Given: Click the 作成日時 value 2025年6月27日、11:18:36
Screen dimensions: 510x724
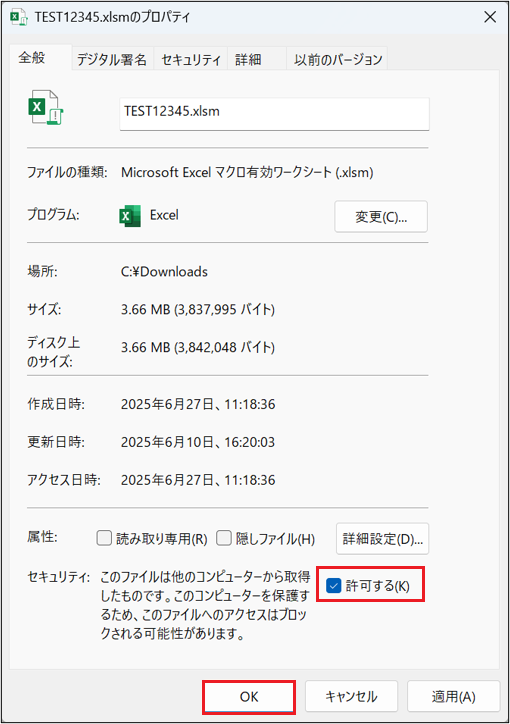Looking at the screenshot, I should tap(198, 404).
